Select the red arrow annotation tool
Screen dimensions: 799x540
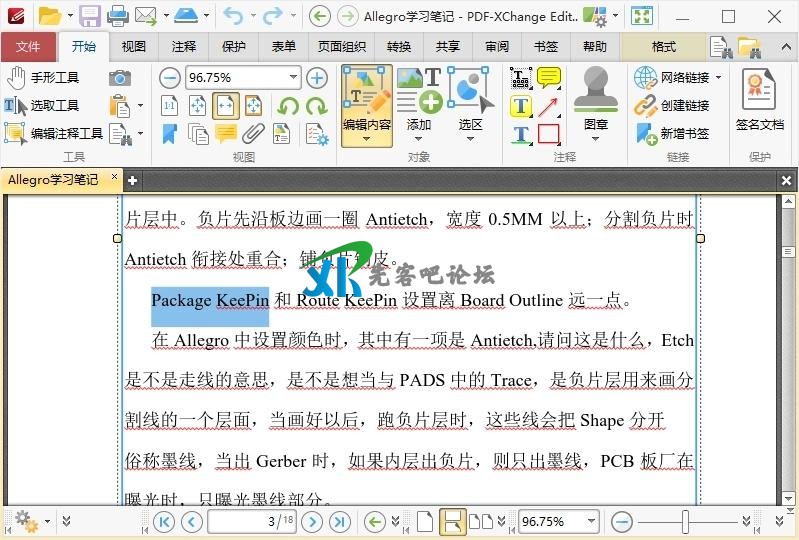pyautogui.click(x=548, y=106)
